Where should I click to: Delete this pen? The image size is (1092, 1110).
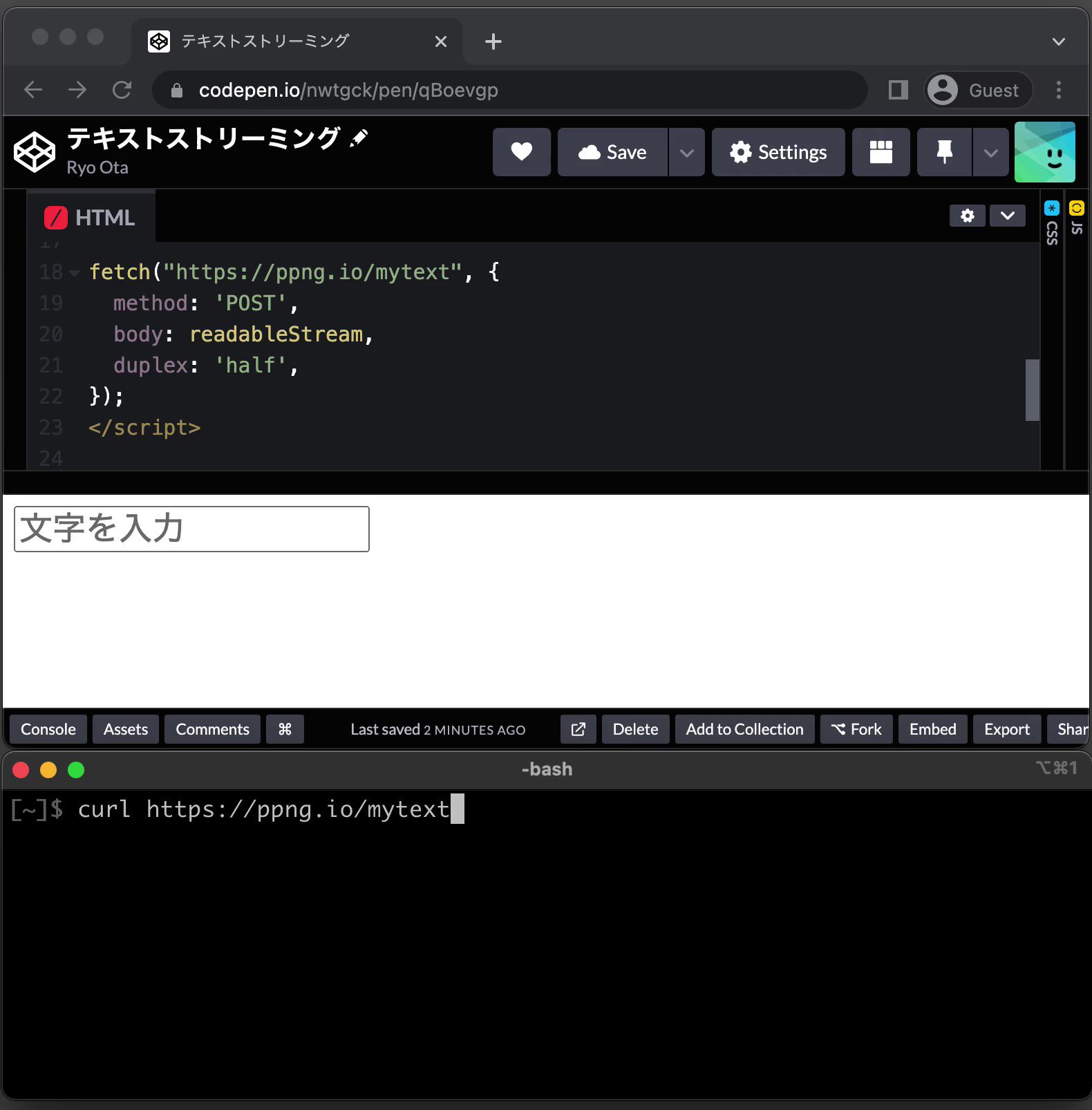[635, 729]
